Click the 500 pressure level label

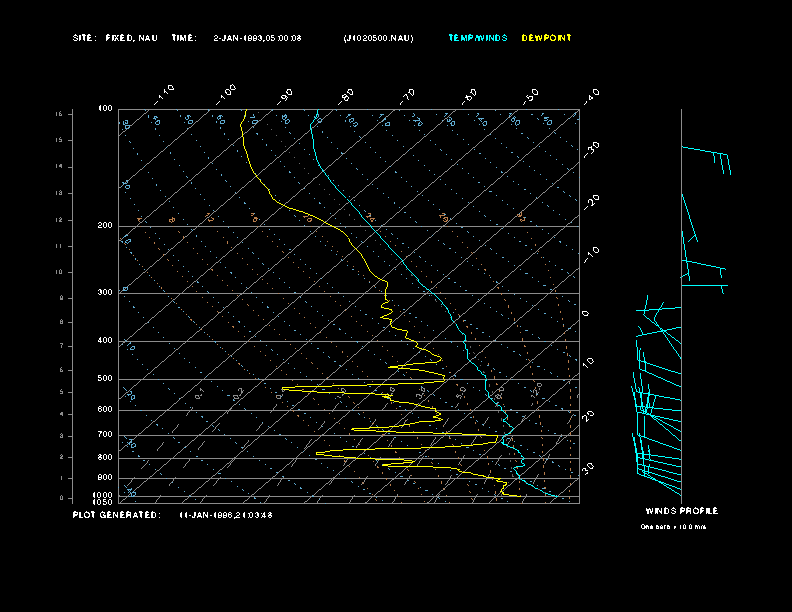(x=105, y=379)
